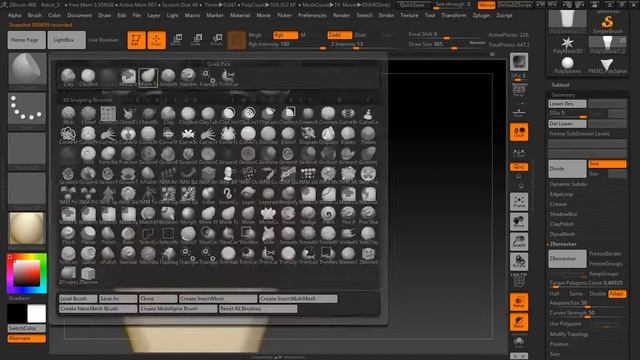The height and width of the screenshot is (360, 640).
Task: Toggle the Alternate color button
Action: [27, 338]
